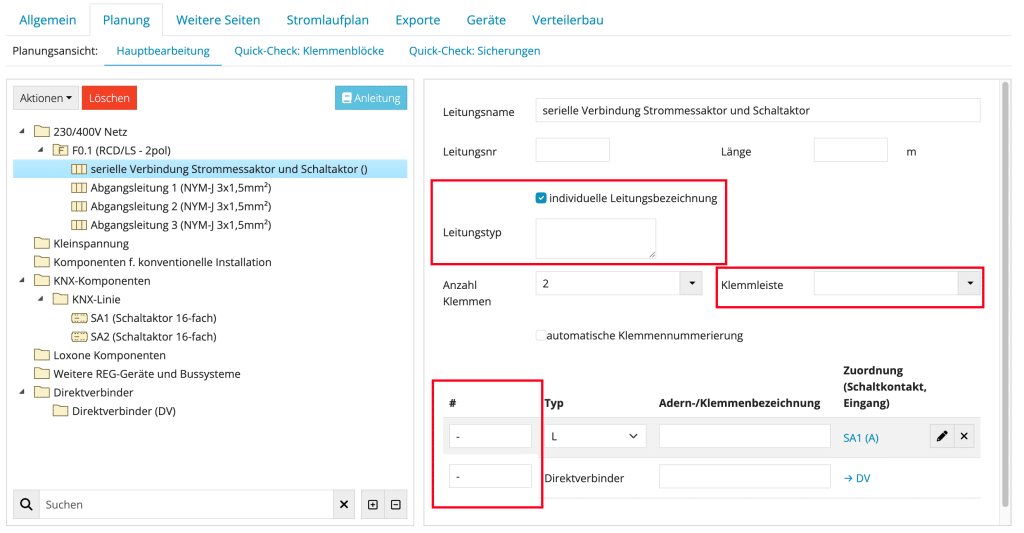Click the Abgangsleitung 1 cable icon
This screenshot has width=1024, height=533.
pos(78,187)
